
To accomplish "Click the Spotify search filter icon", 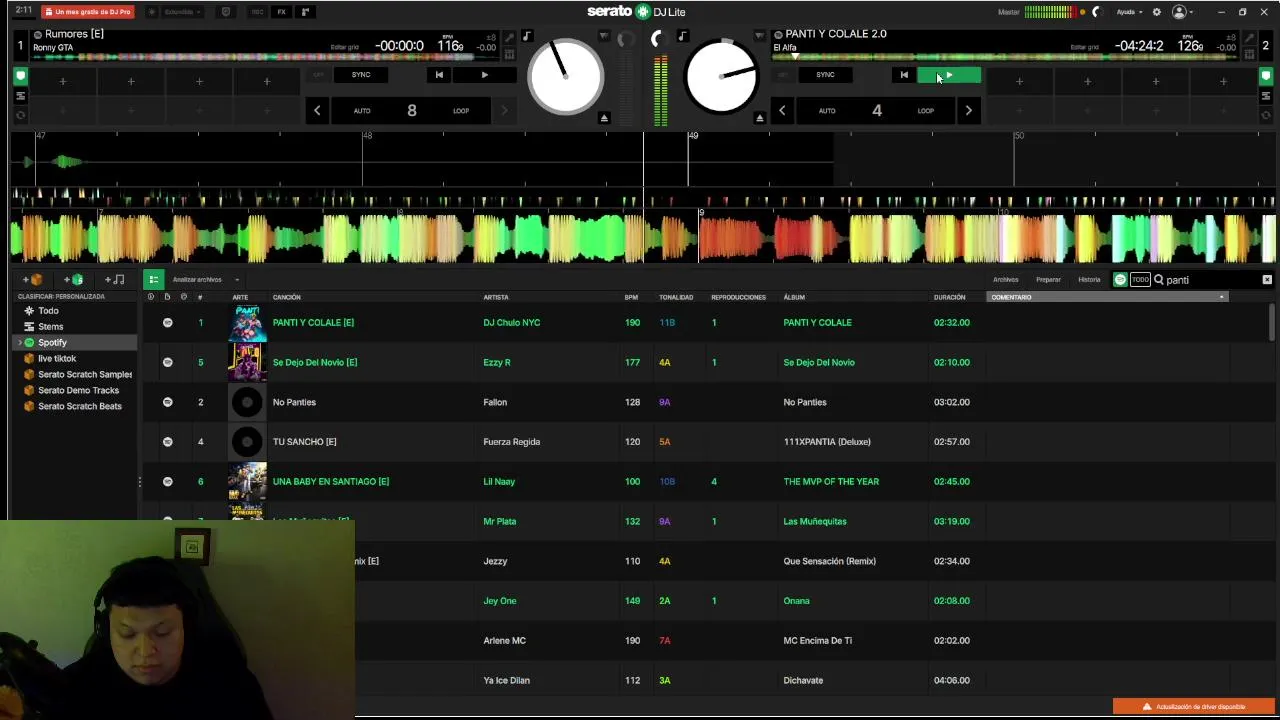I will [x=1120, y=280].
